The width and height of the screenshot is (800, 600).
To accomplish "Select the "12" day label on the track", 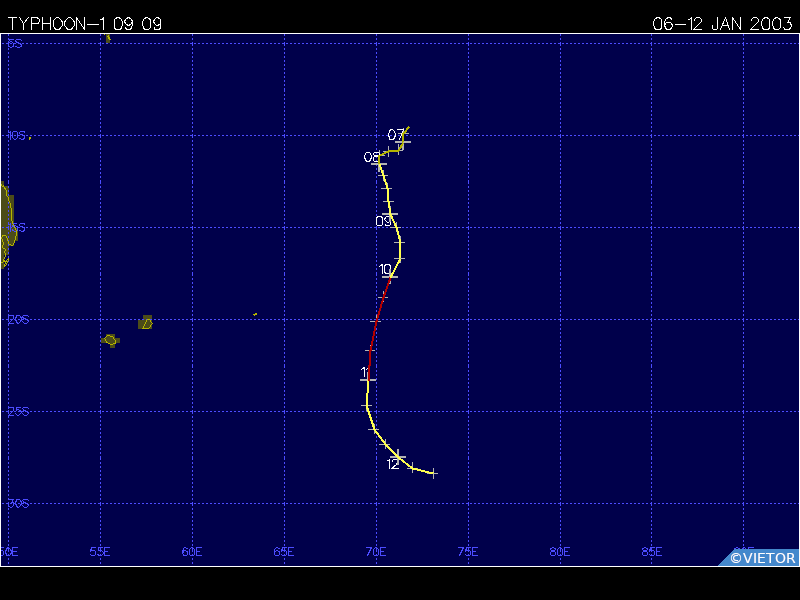I will click(393, 464).
